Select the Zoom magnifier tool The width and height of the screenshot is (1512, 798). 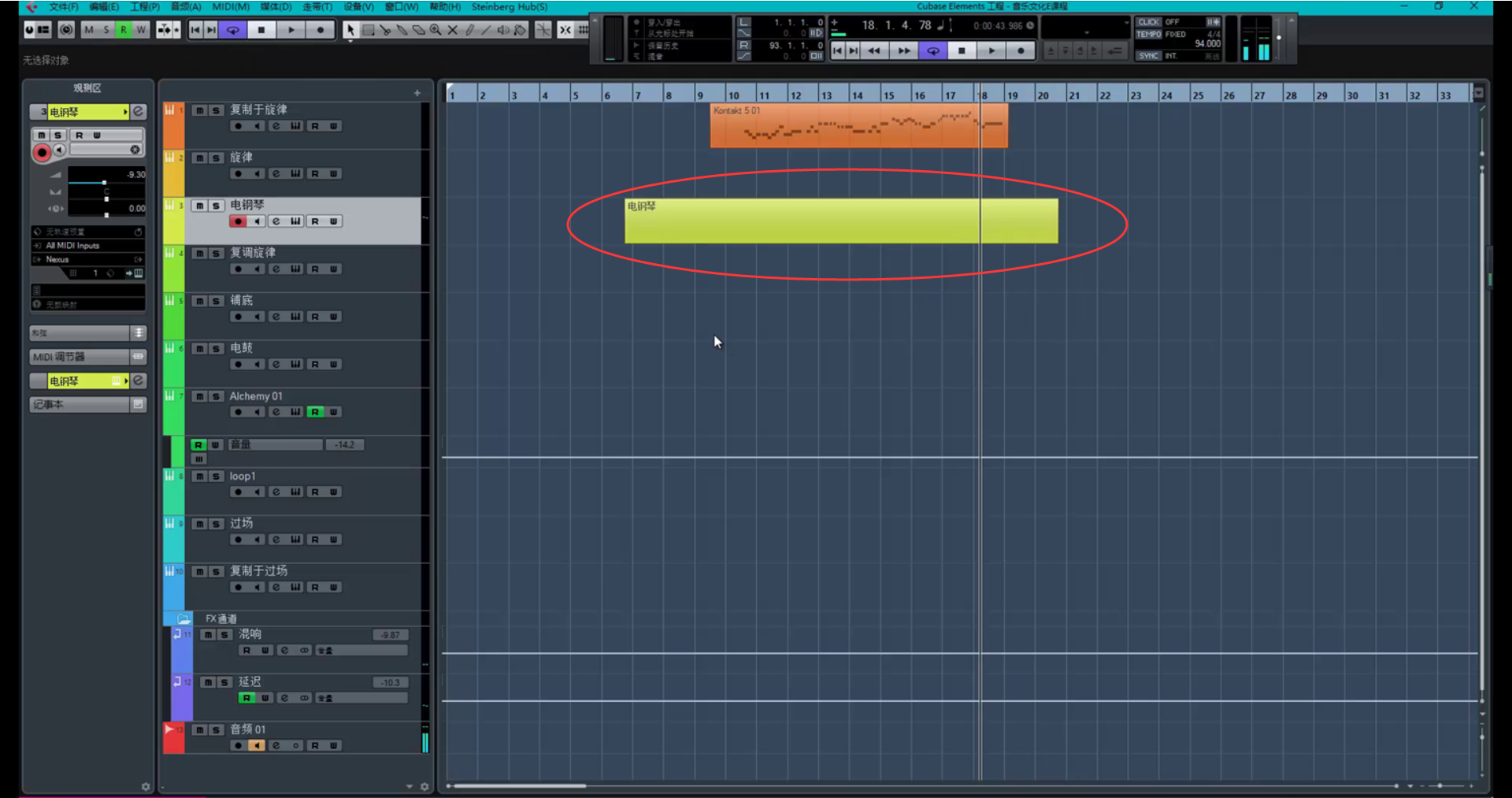[435, 30]
